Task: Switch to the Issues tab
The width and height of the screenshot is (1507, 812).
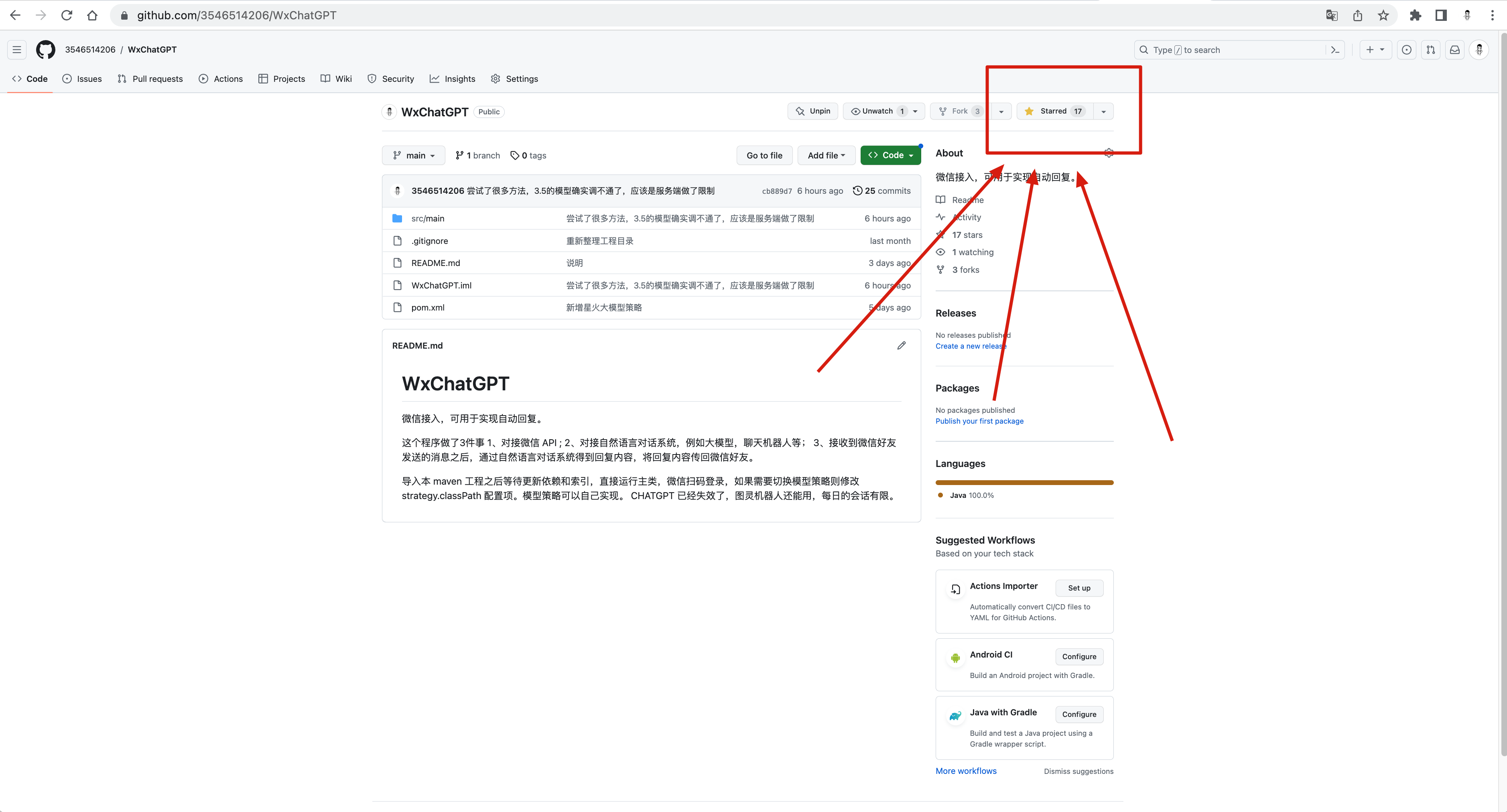Action: tap(82, 79)
